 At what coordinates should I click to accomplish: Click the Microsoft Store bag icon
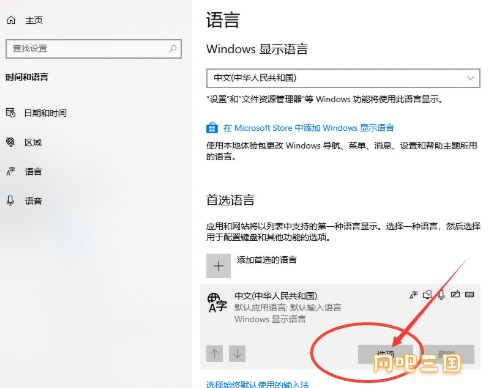point(212,128)
